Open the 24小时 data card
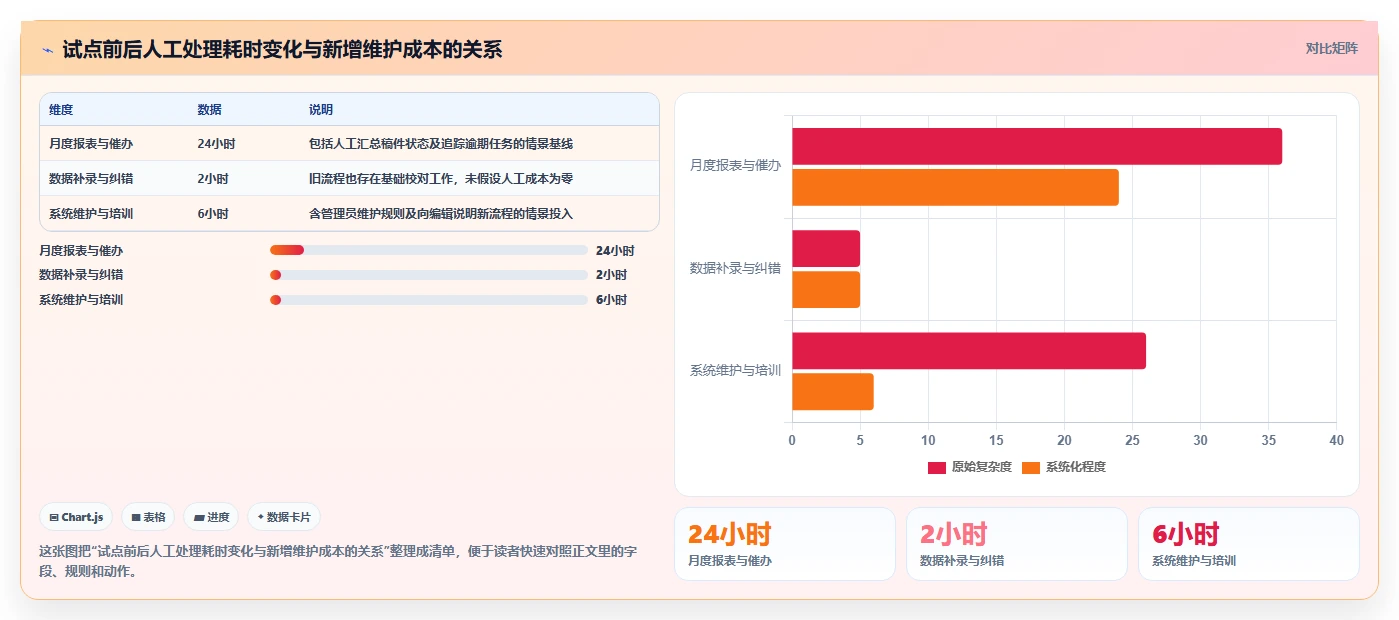This screenshot has width=1399, height=620. (785, 544)
